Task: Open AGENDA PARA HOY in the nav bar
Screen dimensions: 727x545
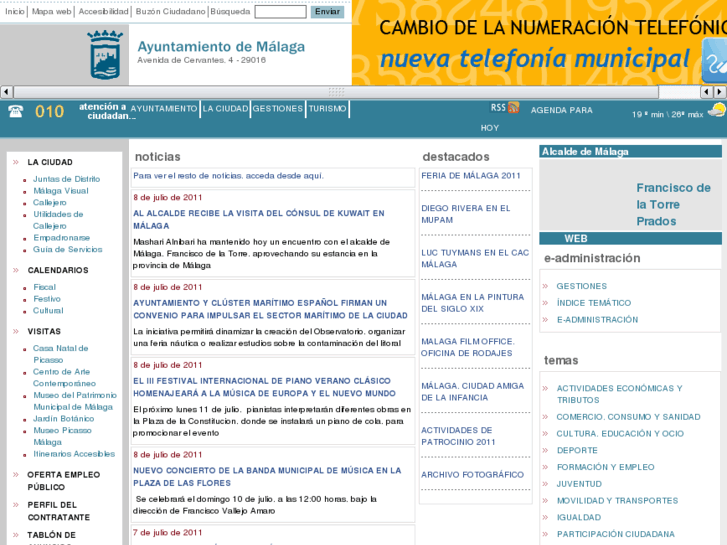Action: [536, 119]
